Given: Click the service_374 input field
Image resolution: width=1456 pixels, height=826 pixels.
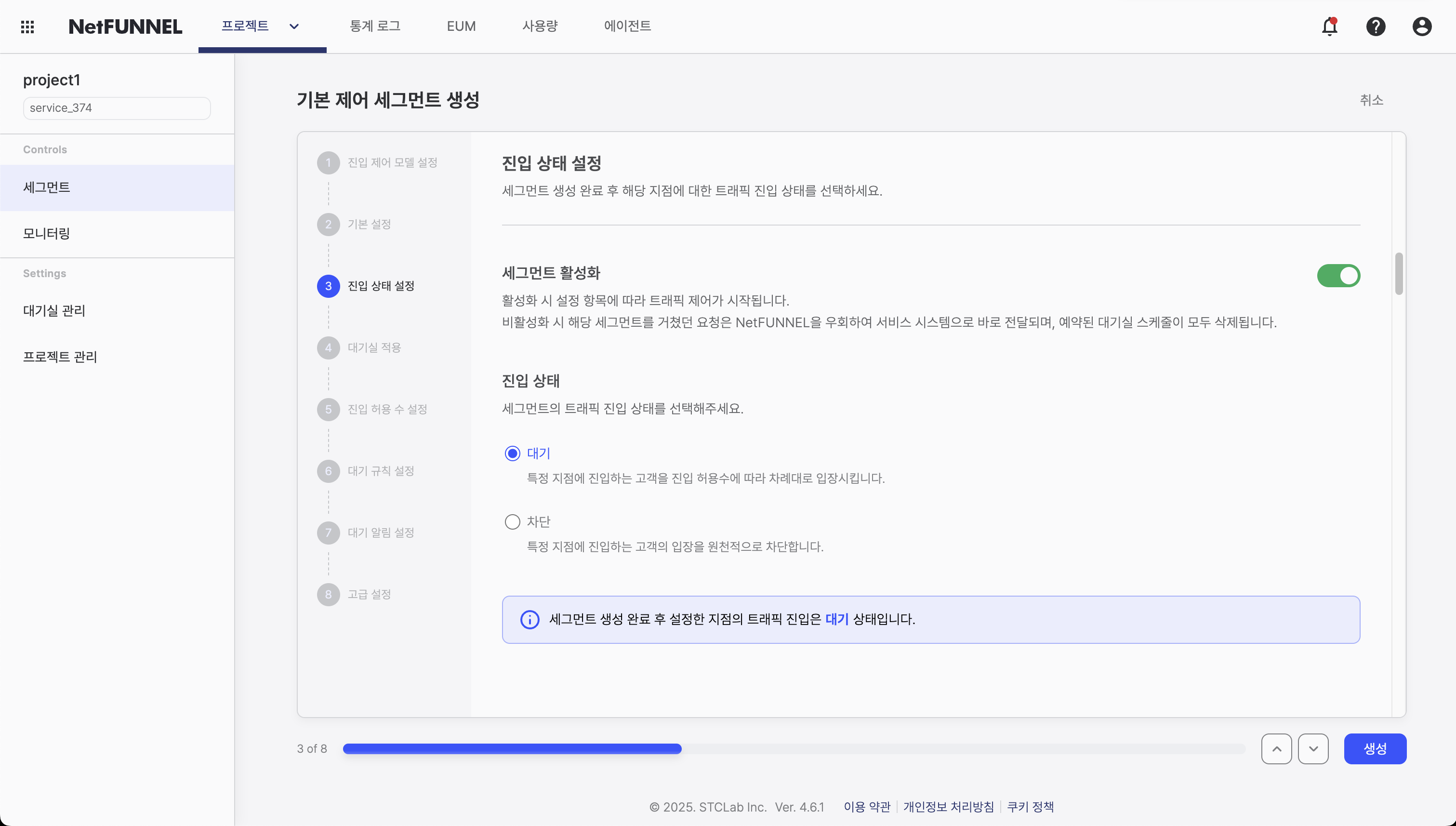Looking at the screenshot, I should pos(116,108).
